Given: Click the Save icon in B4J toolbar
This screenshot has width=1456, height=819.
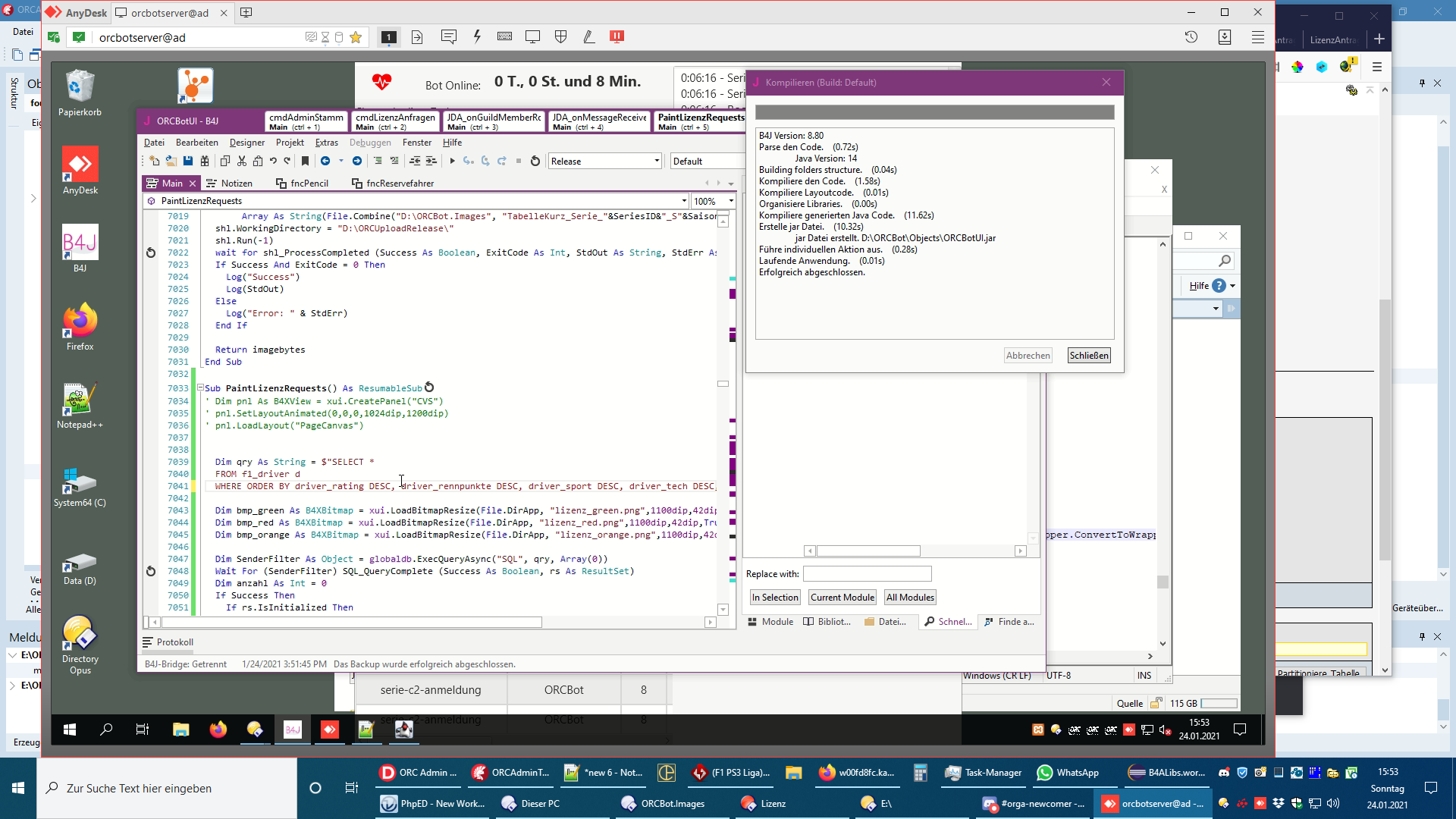Looking at the screenshot, I should (188, 161).
